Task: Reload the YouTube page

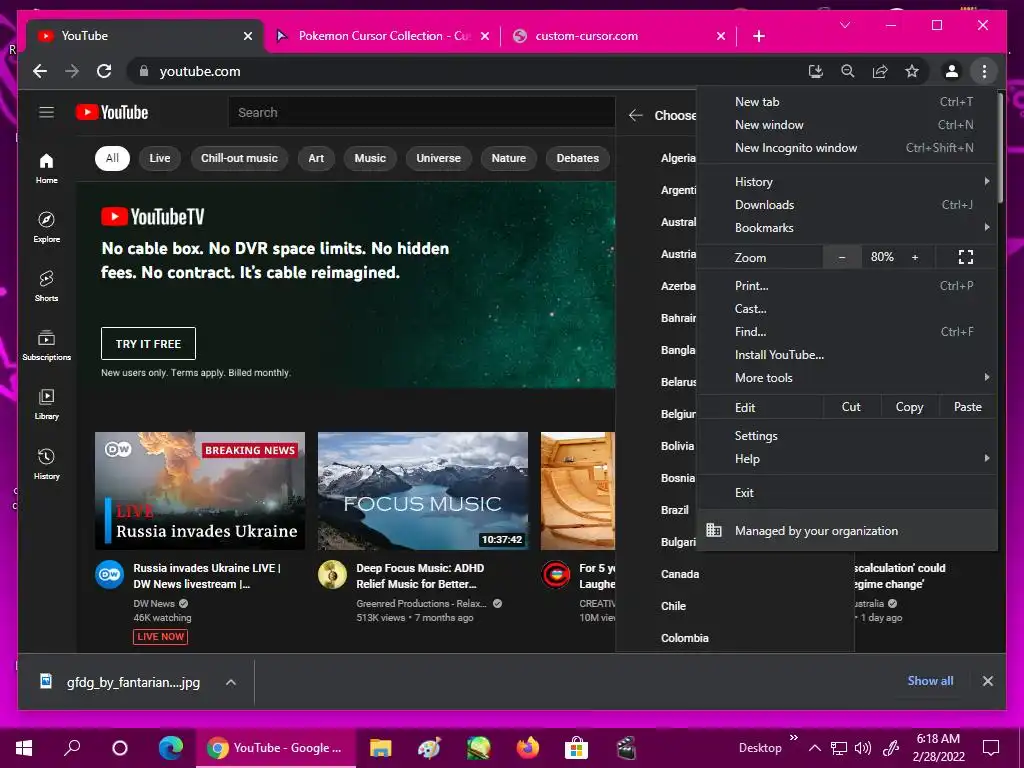Action: pos(104,71)
